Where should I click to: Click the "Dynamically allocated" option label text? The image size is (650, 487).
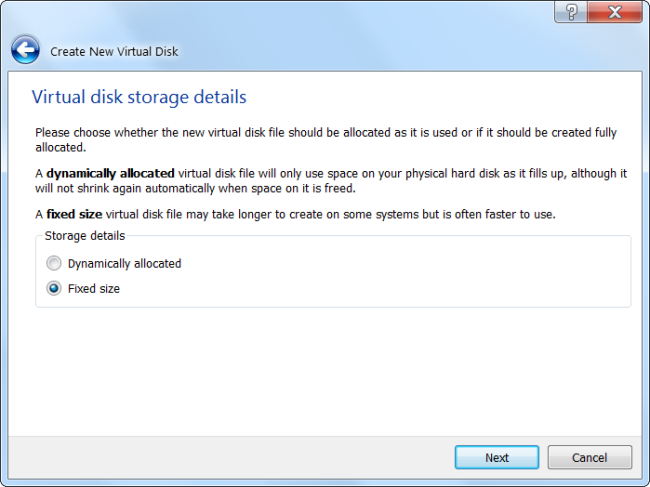124,264
